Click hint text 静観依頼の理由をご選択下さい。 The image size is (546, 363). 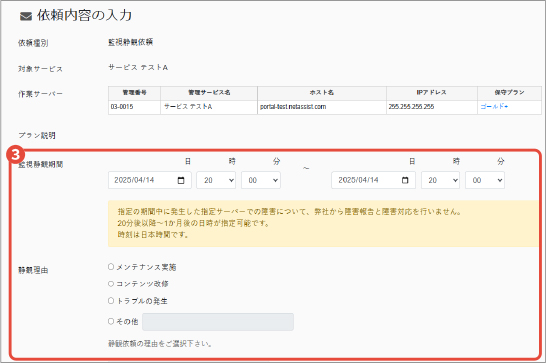point(160,344)
